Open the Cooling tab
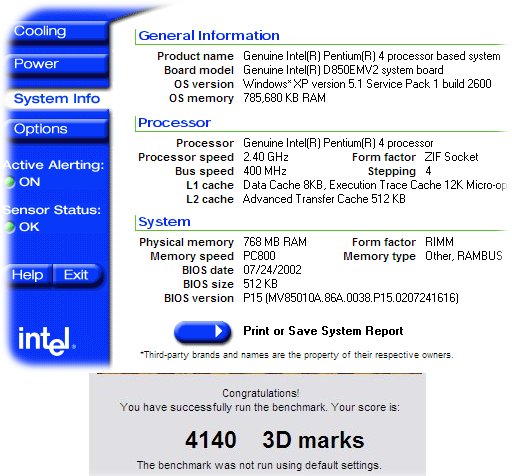 pos(58,32)
